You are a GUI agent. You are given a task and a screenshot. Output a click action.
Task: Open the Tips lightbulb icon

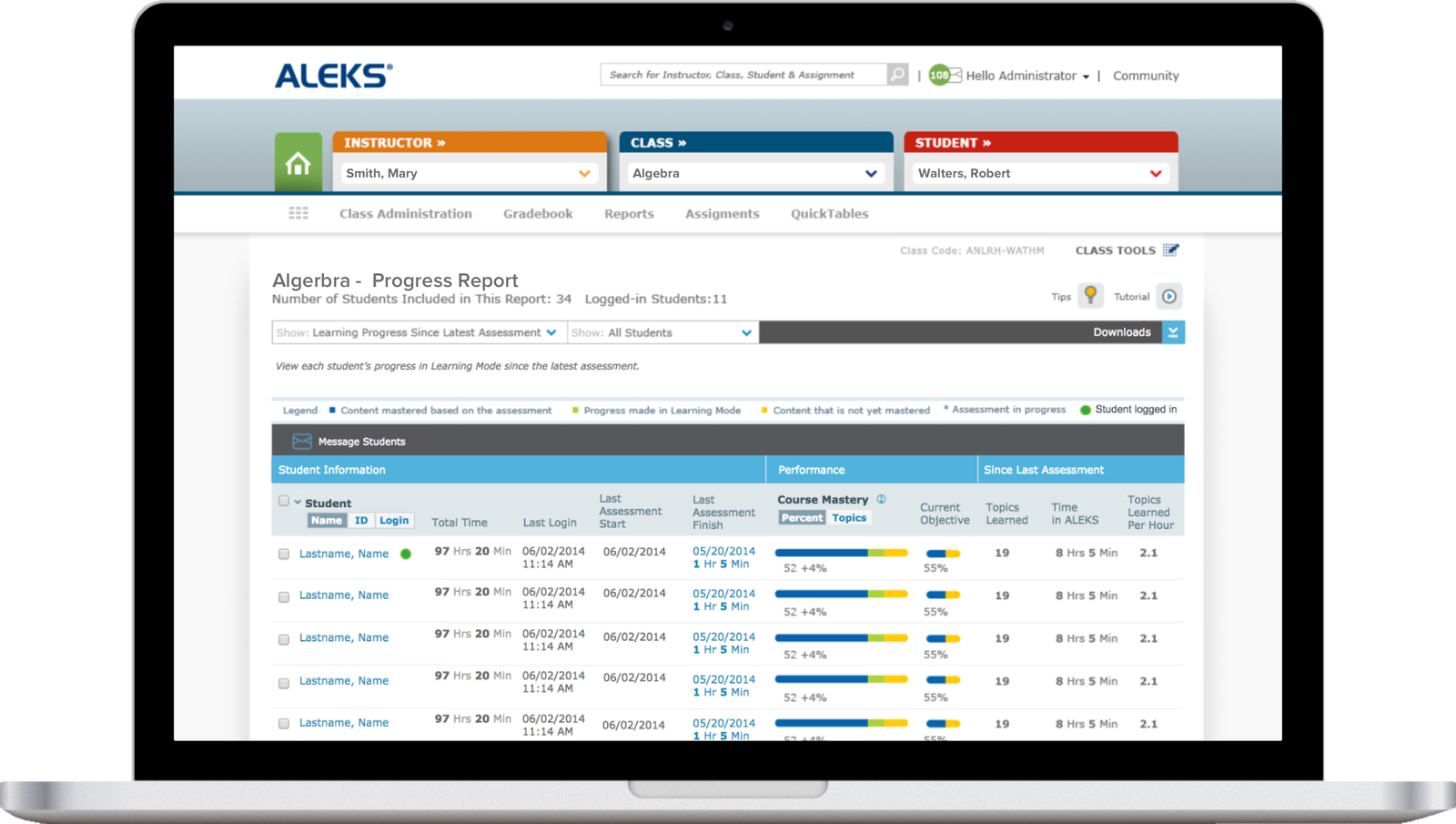point(1090,295)
